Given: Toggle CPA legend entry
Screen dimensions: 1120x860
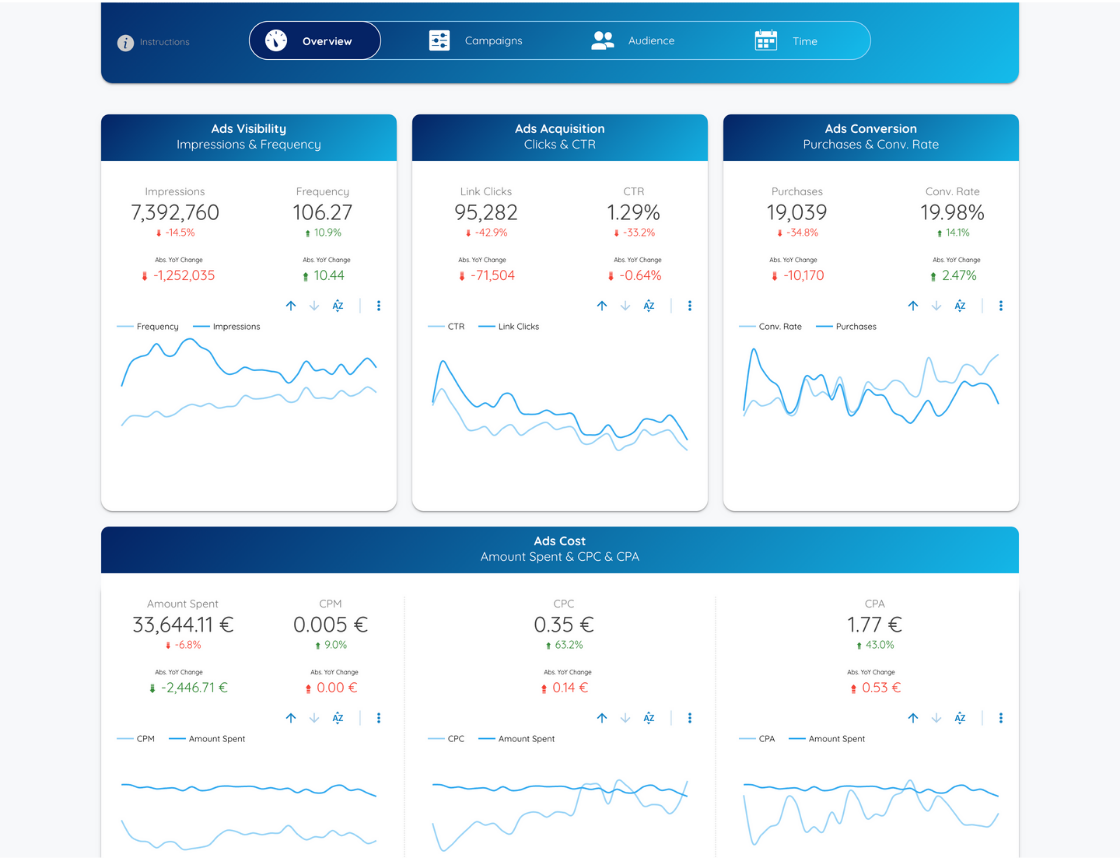Looking at the screenshot, I should click(x=757, y=739).
